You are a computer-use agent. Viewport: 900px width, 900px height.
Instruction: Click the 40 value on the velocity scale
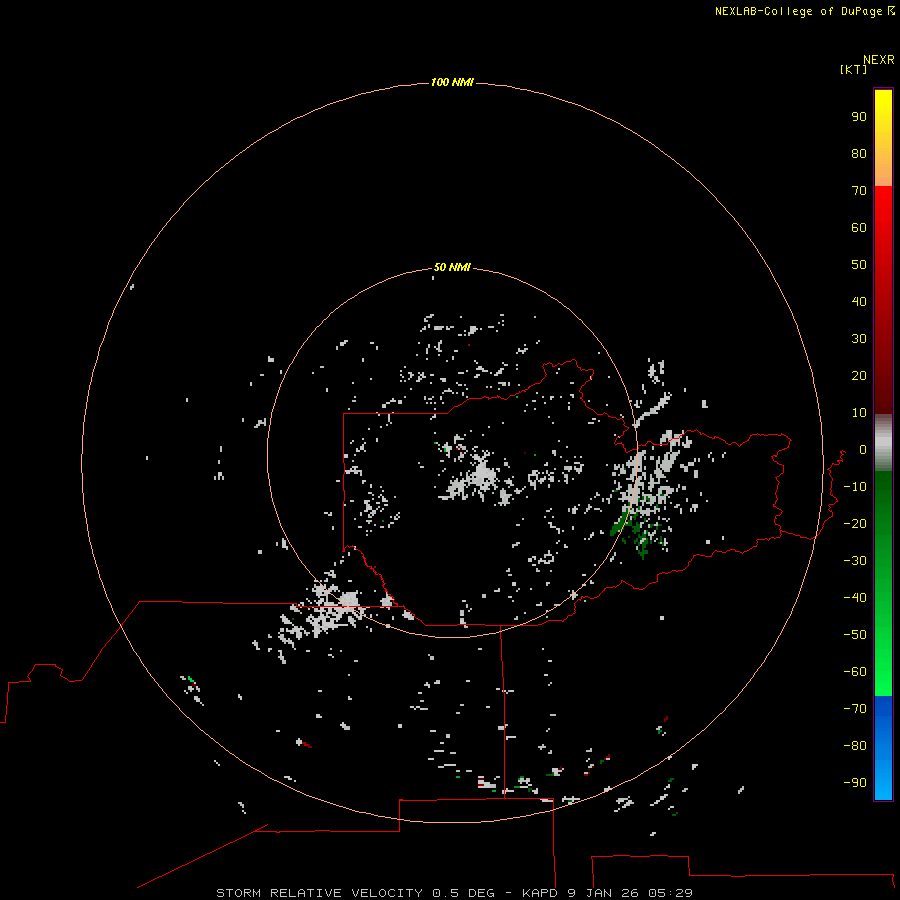pyautogui.click(x=859, y=301)
